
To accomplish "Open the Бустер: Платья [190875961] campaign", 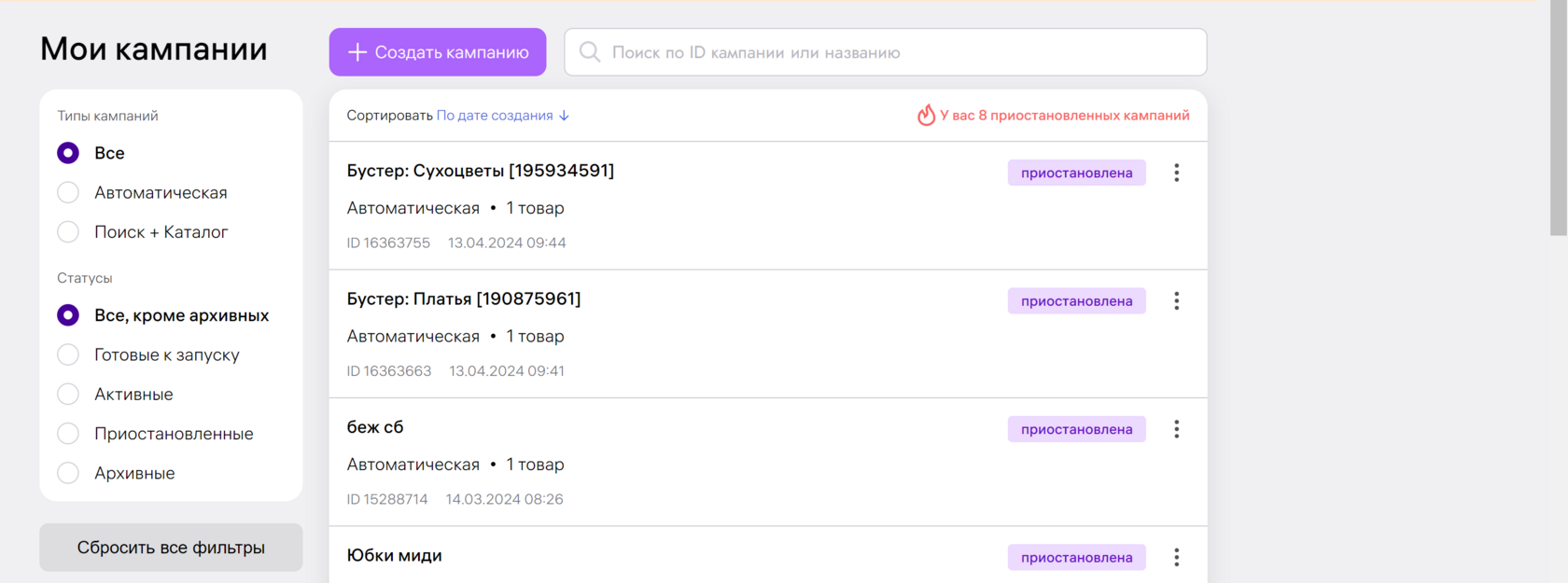I will 464,298.
